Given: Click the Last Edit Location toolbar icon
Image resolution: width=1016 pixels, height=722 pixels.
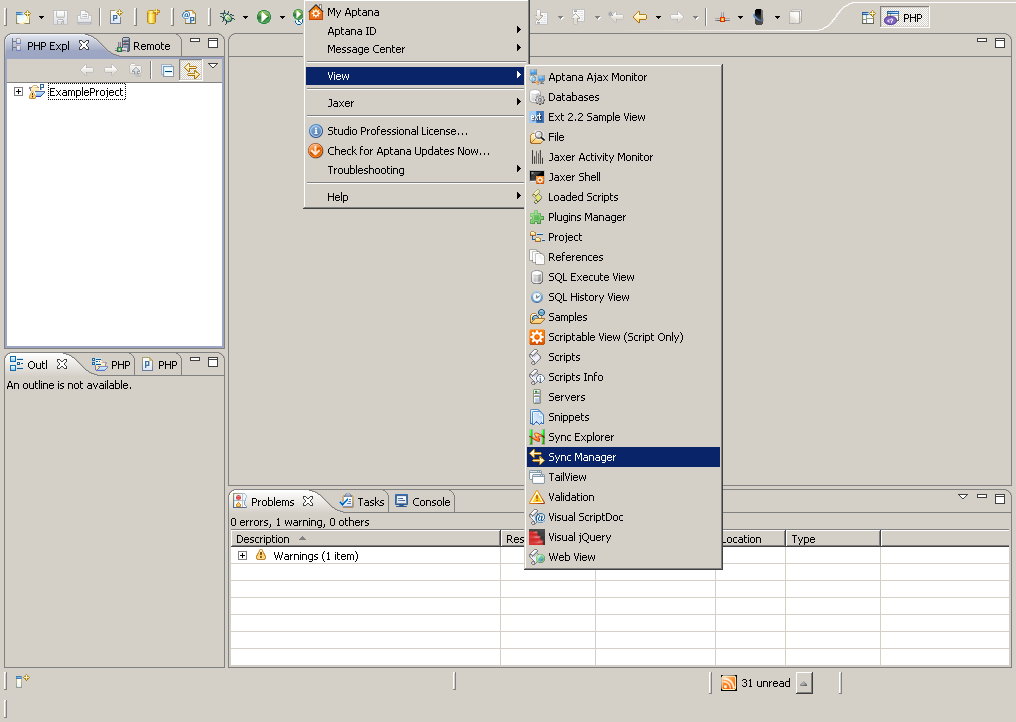Looking at the screenshot, I should (616, 17).
